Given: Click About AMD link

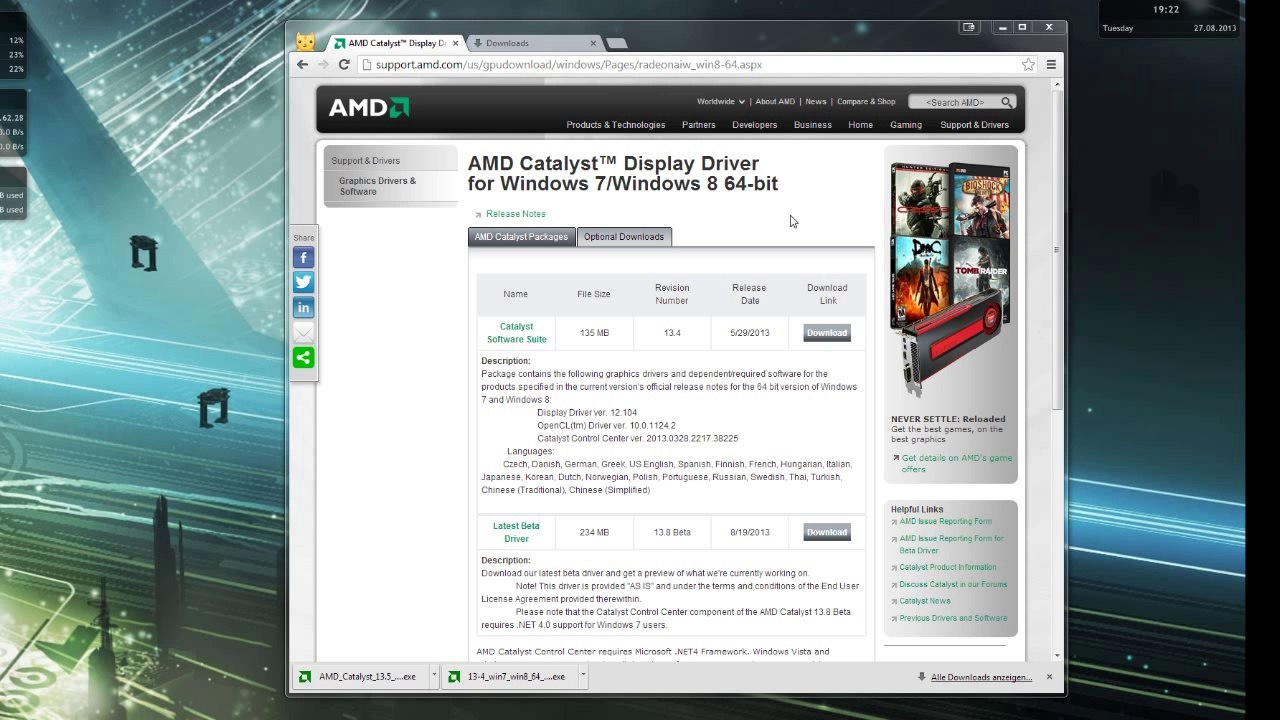Looking at the screenshot, I should pos(775,101).
